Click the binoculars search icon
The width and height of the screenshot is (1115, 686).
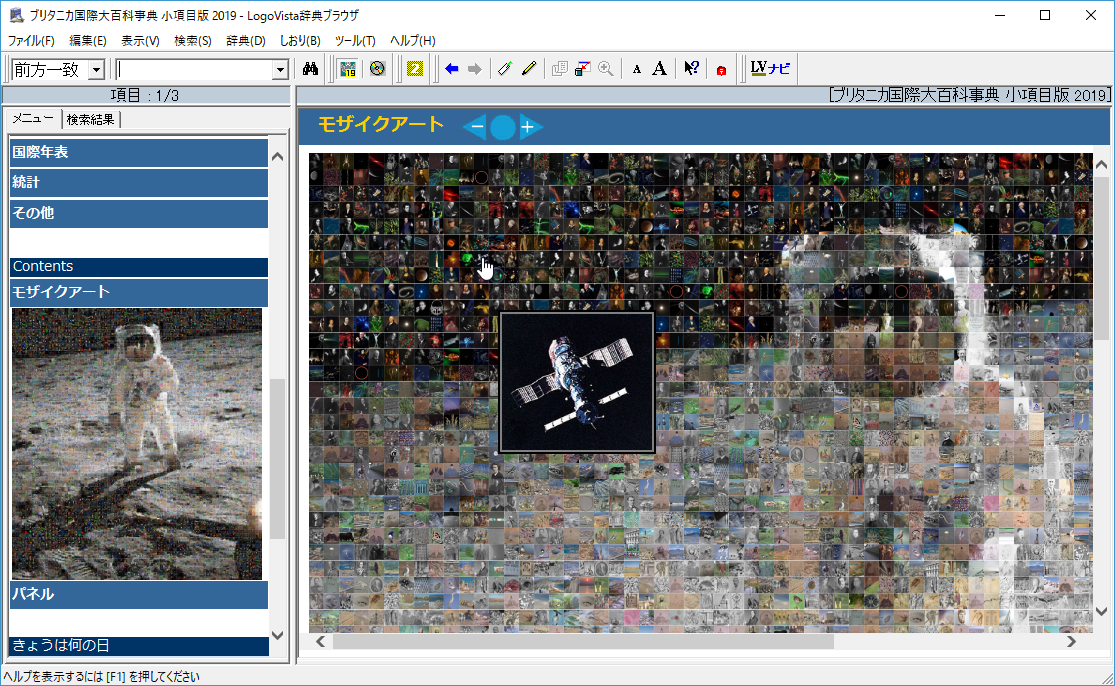tap(310, 69)
